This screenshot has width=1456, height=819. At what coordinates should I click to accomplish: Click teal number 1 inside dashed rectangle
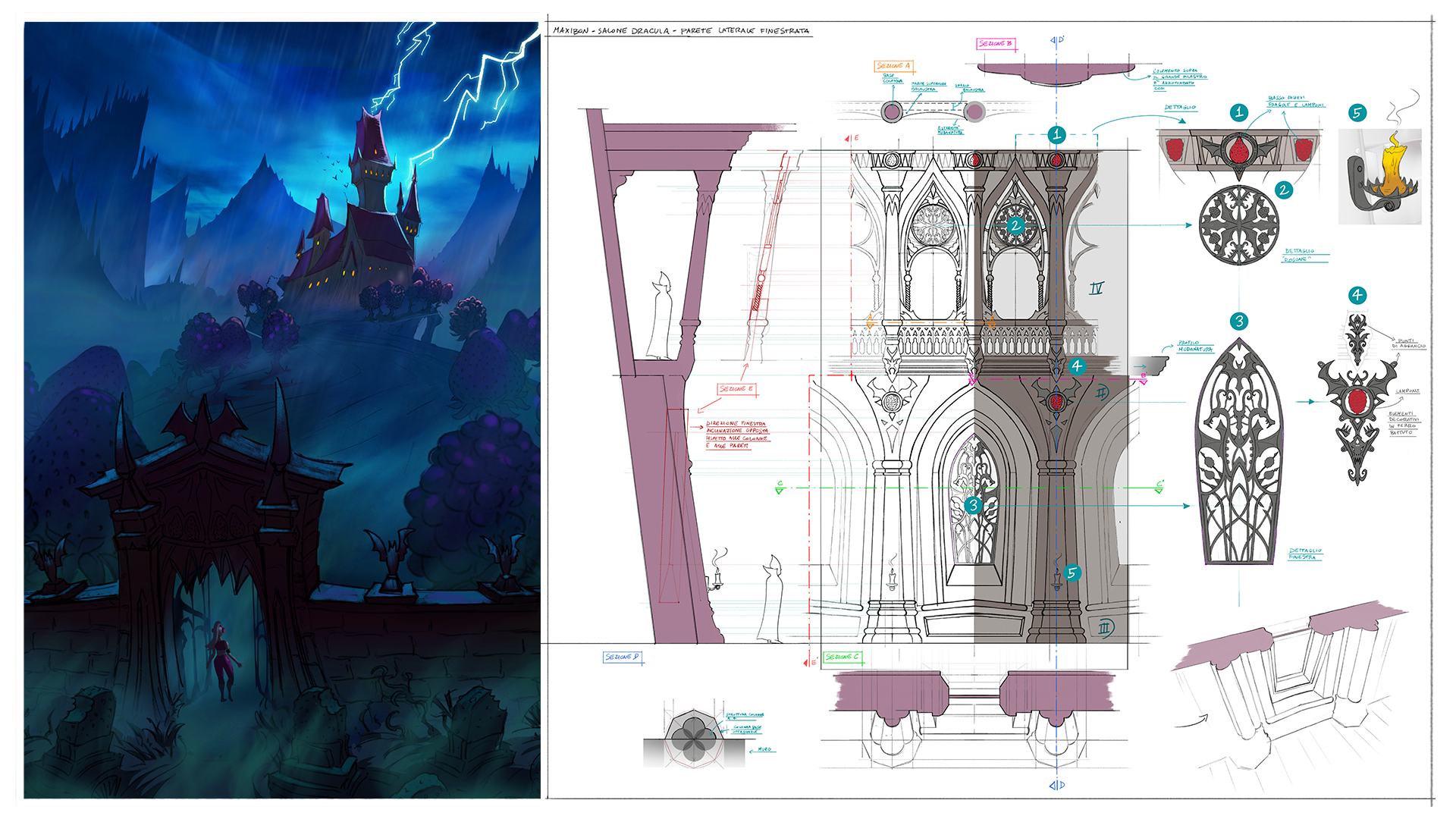[1057, 135]
